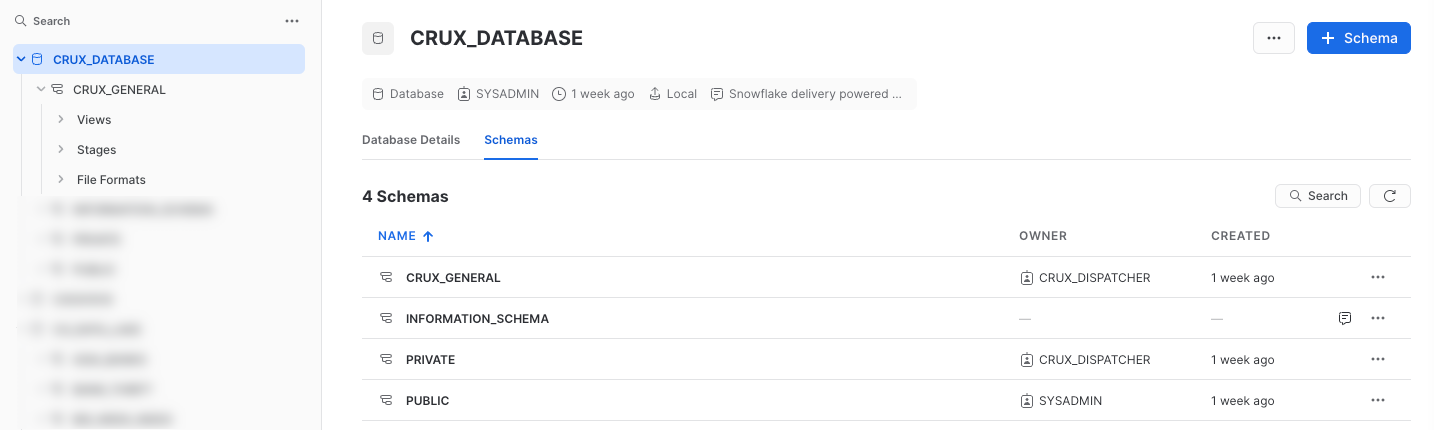This screenshot has height=430, width=1434.
Task: Select CRUX_DATABASE in the object tree
Action: coord(159,59)
